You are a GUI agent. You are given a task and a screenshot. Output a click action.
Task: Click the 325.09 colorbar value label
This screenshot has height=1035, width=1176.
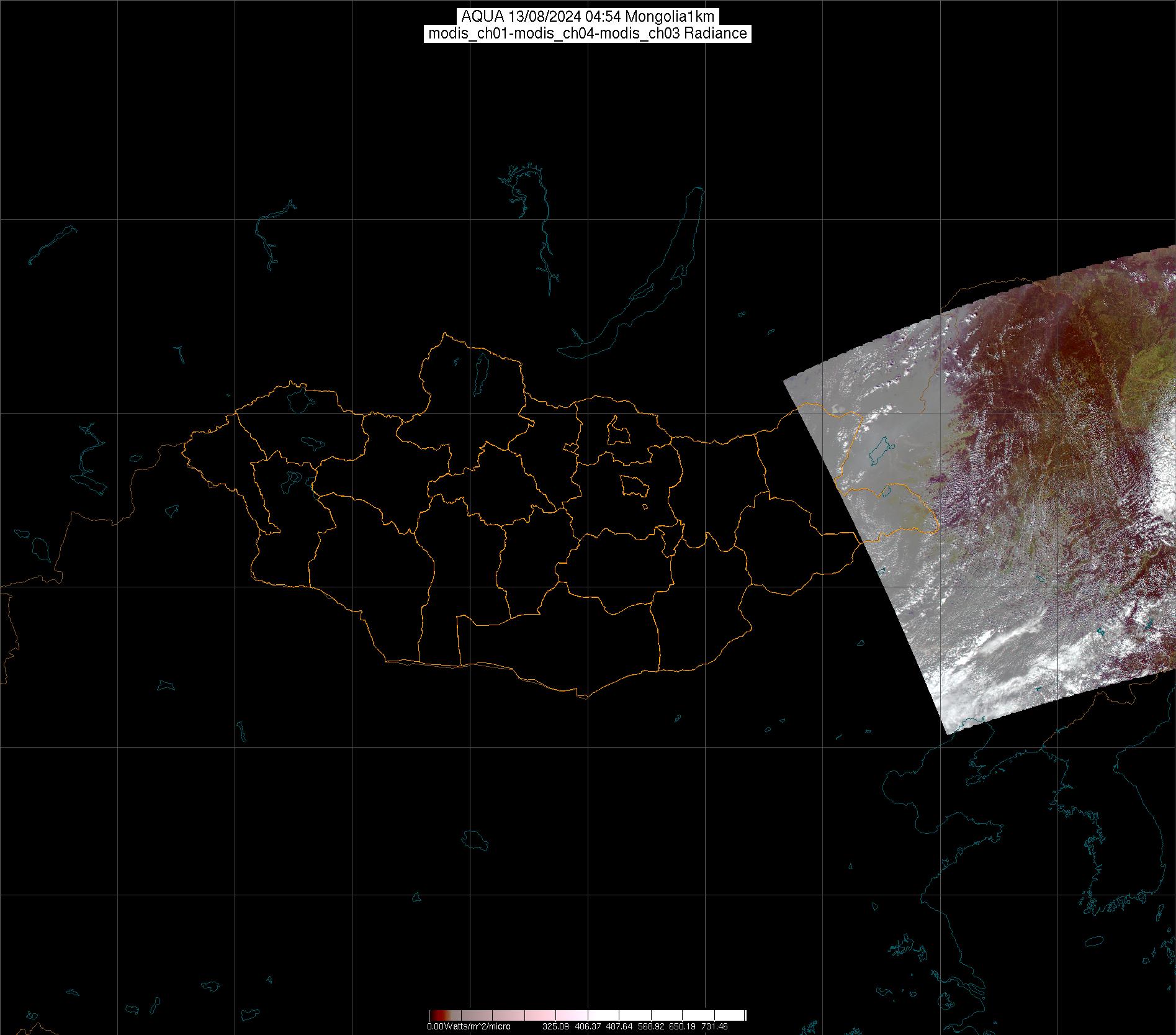click(555, 1027)
